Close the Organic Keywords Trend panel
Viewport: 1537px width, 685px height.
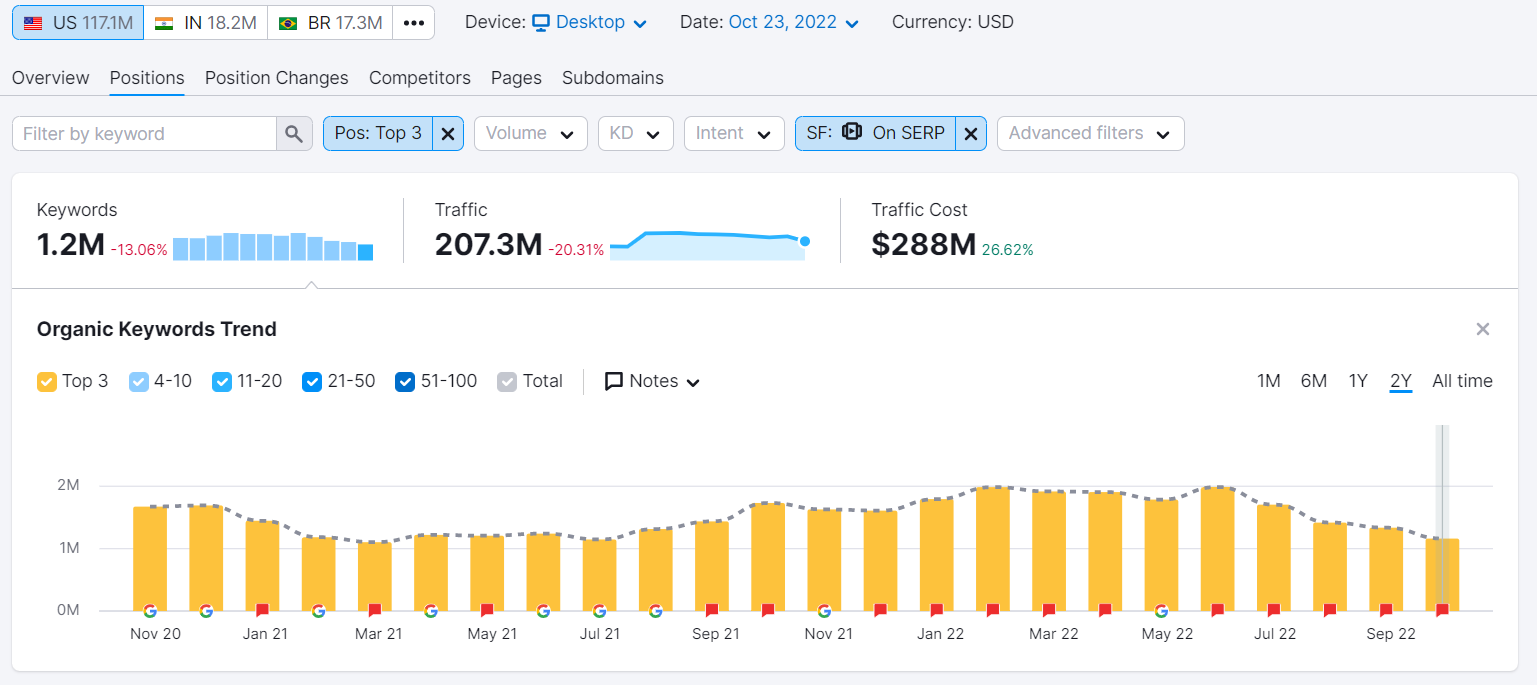coord(1484,329)
